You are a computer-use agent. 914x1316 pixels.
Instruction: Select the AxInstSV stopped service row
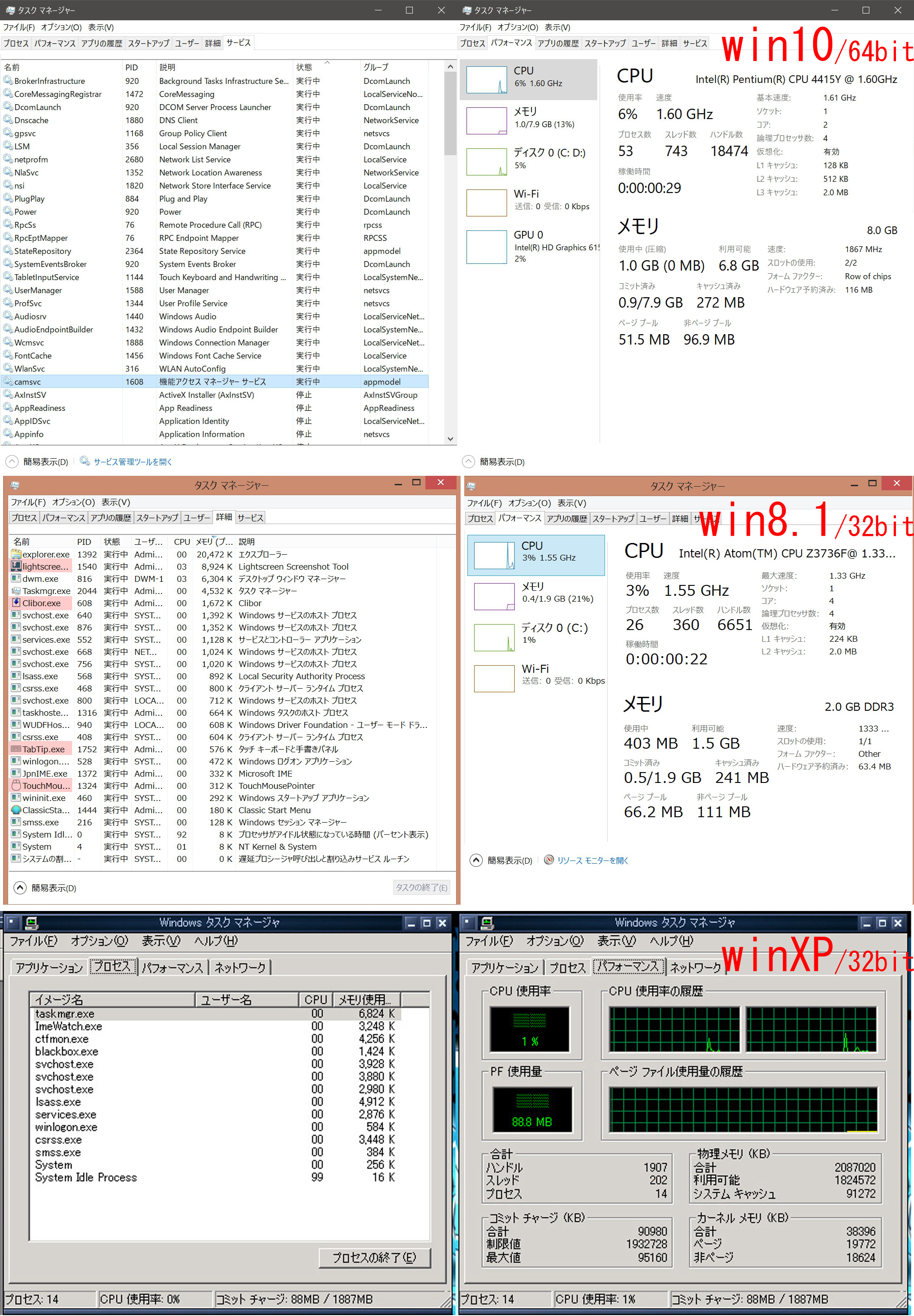coord(215,395)
